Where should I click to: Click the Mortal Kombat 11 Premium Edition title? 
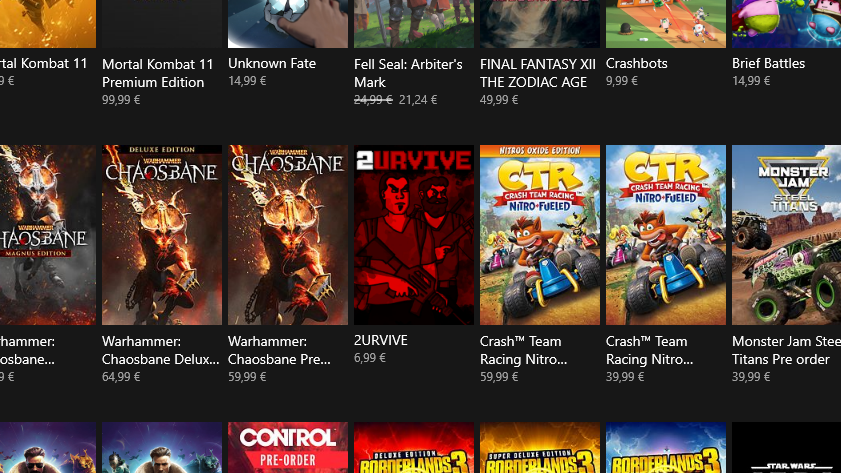(x=158, y=73)
